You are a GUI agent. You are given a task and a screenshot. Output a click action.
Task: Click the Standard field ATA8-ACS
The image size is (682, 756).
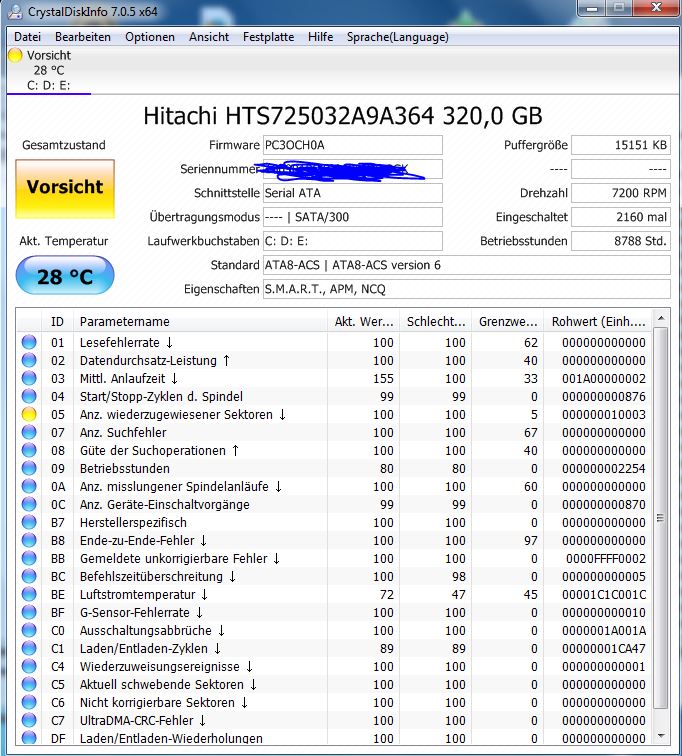(467, 265)
